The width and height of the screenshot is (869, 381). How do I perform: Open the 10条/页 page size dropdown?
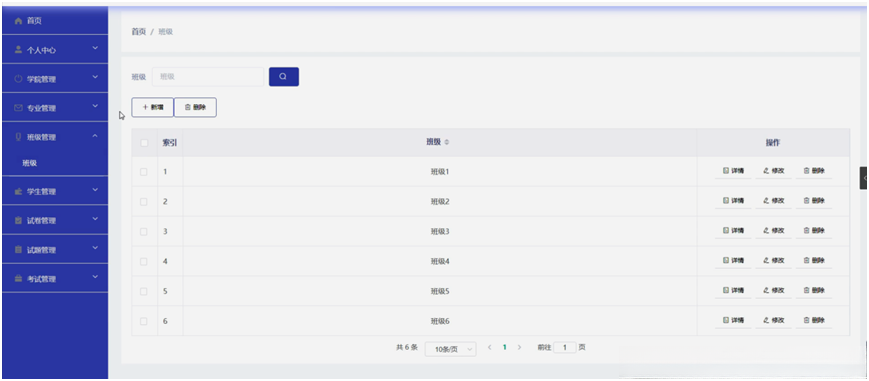[x=451, y=349]
